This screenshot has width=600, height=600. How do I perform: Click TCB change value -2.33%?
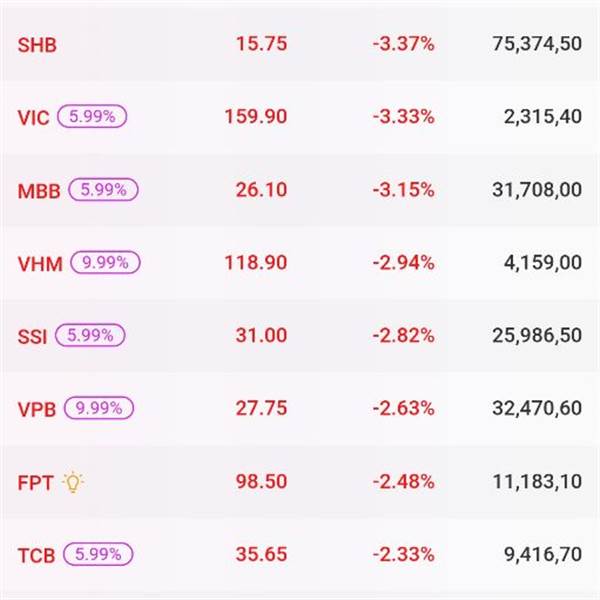click(403, 554)
